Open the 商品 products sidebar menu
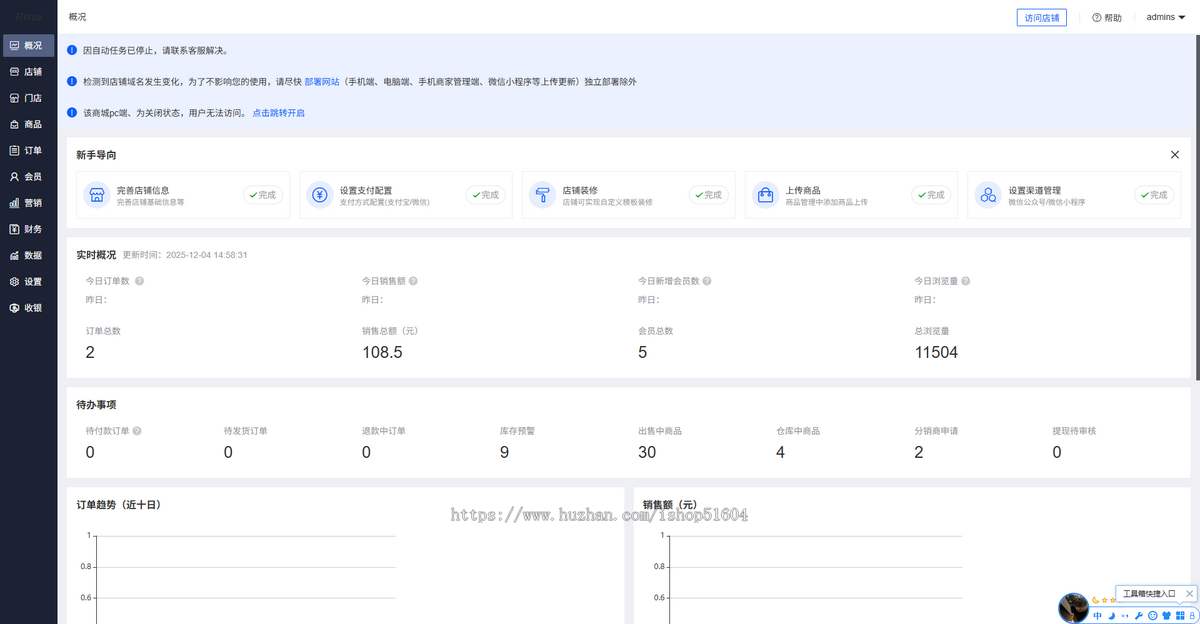The height and width of the screenshot is (624, 1200). click(28, 124)
